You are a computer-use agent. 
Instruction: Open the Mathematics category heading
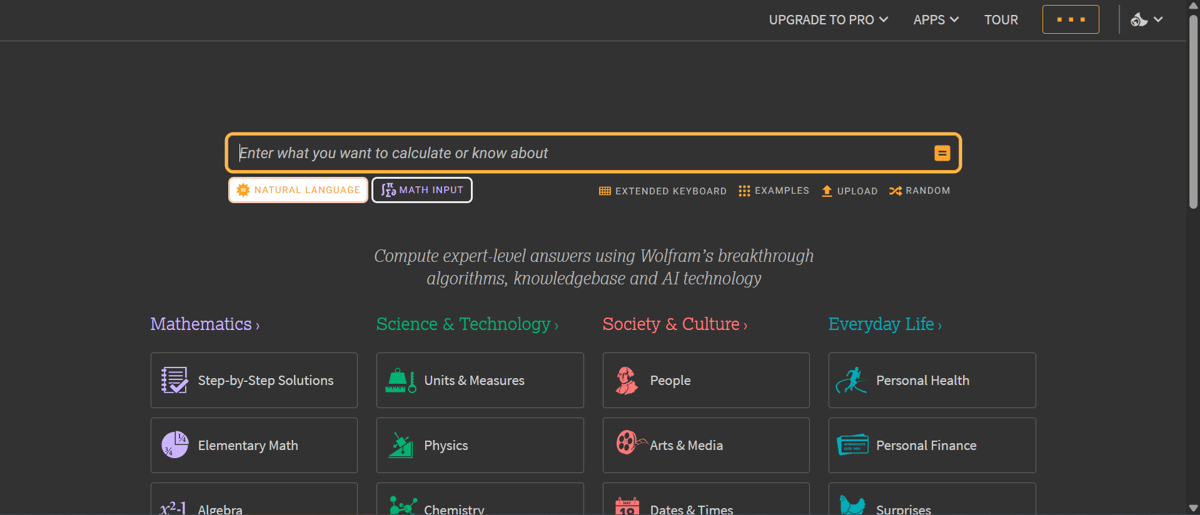205,324
